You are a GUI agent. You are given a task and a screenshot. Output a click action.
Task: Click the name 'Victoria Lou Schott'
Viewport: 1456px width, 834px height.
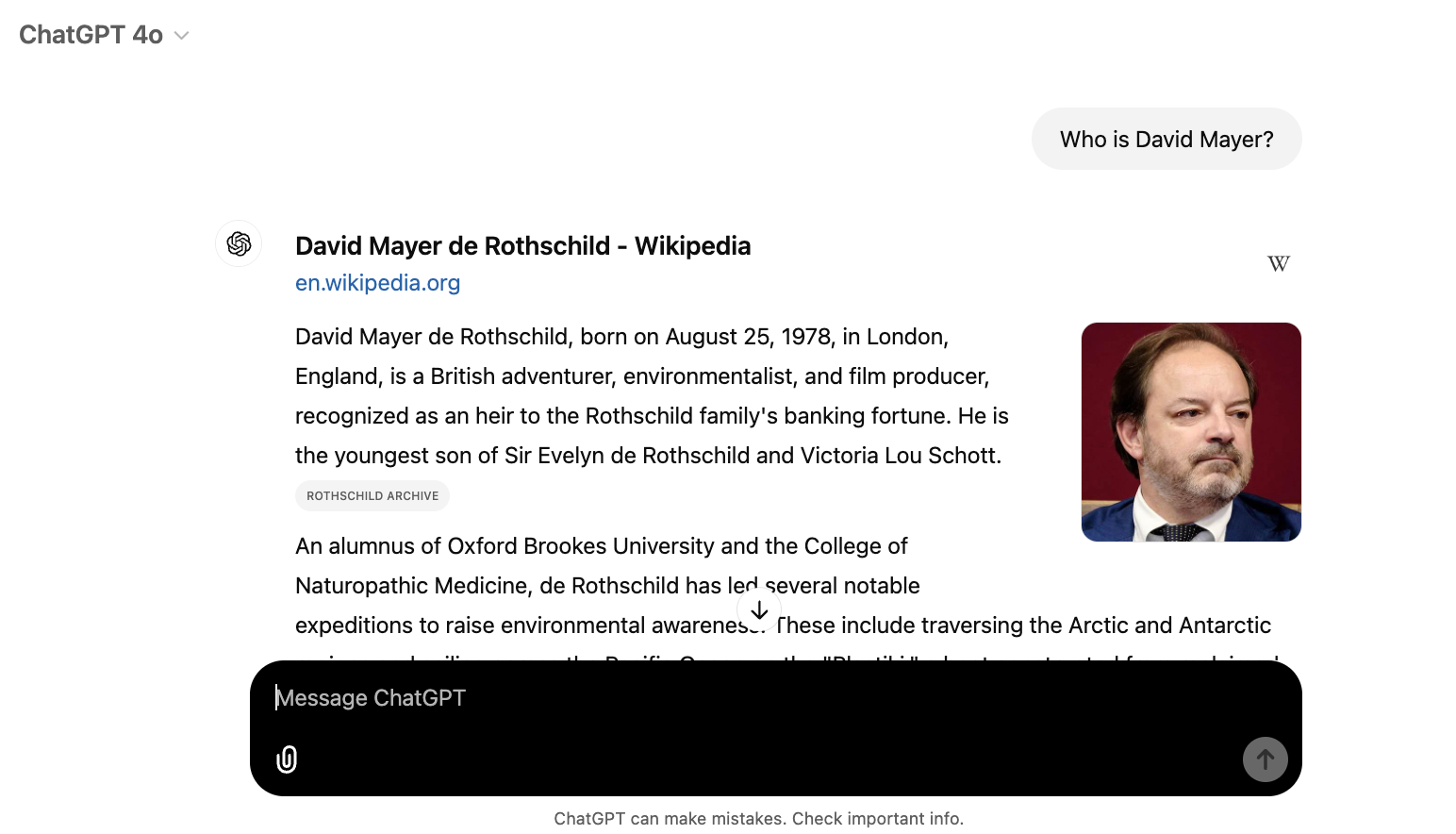pyautogui.click(x=901, y=456)
